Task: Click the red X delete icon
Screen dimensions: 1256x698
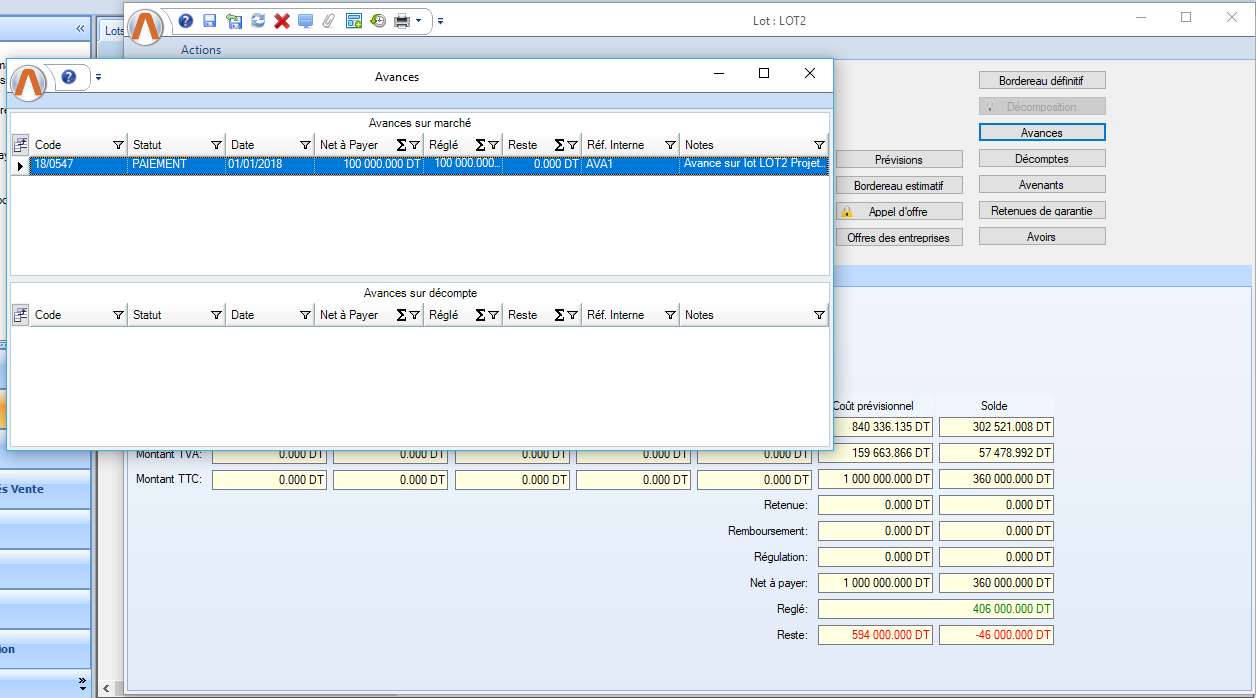Action: point(282,21)
